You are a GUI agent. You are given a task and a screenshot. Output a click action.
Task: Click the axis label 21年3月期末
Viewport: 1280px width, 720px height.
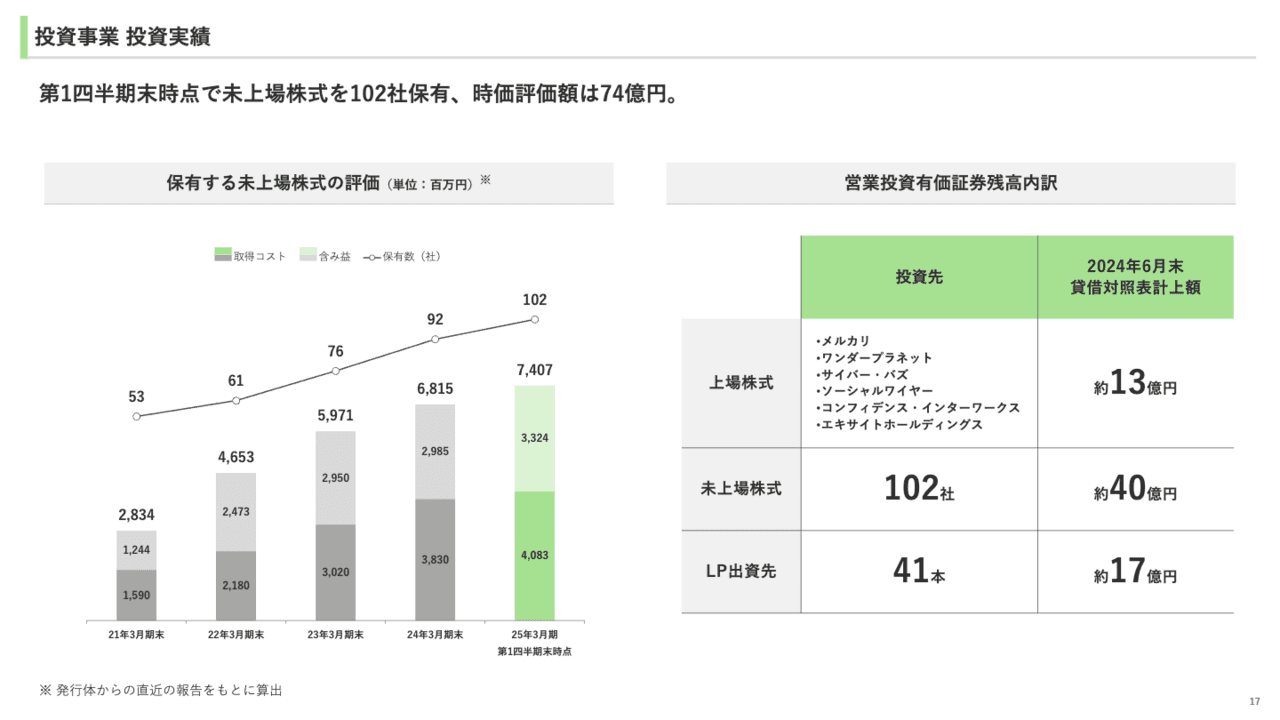(136, 635)
